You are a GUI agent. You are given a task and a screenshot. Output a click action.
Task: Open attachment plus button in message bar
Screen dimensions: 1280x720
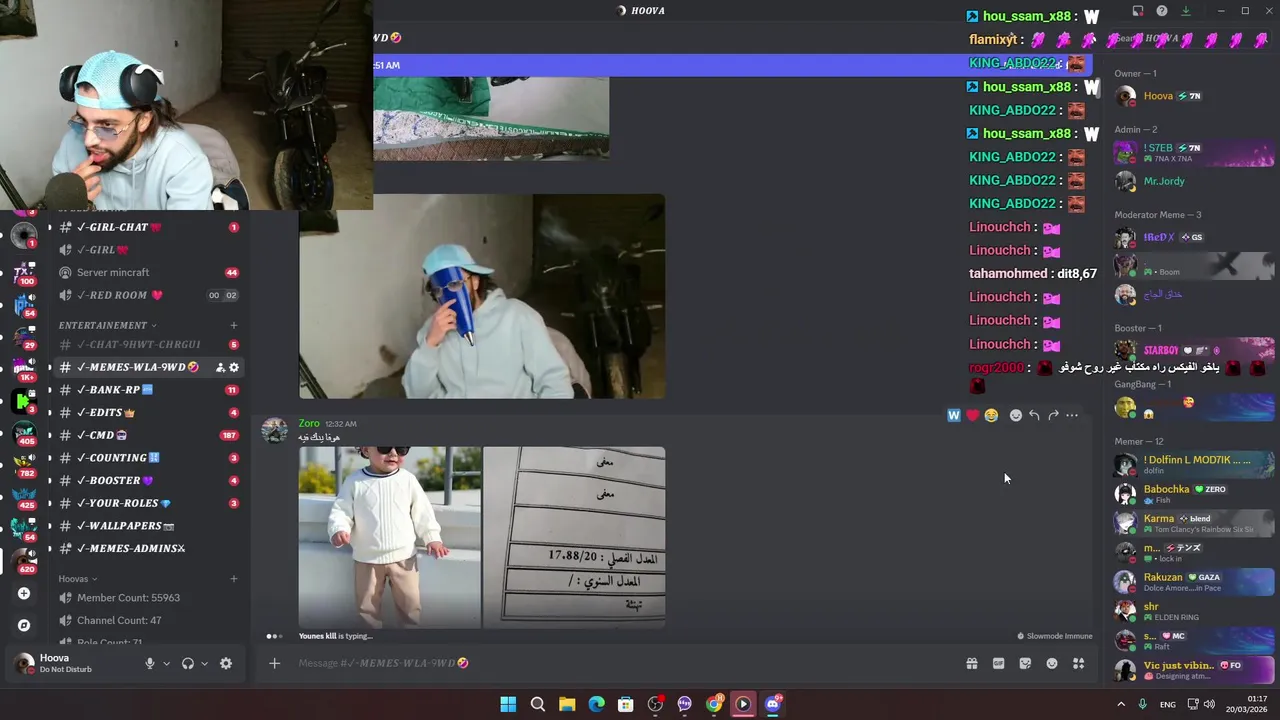click(x=274, y=663)
